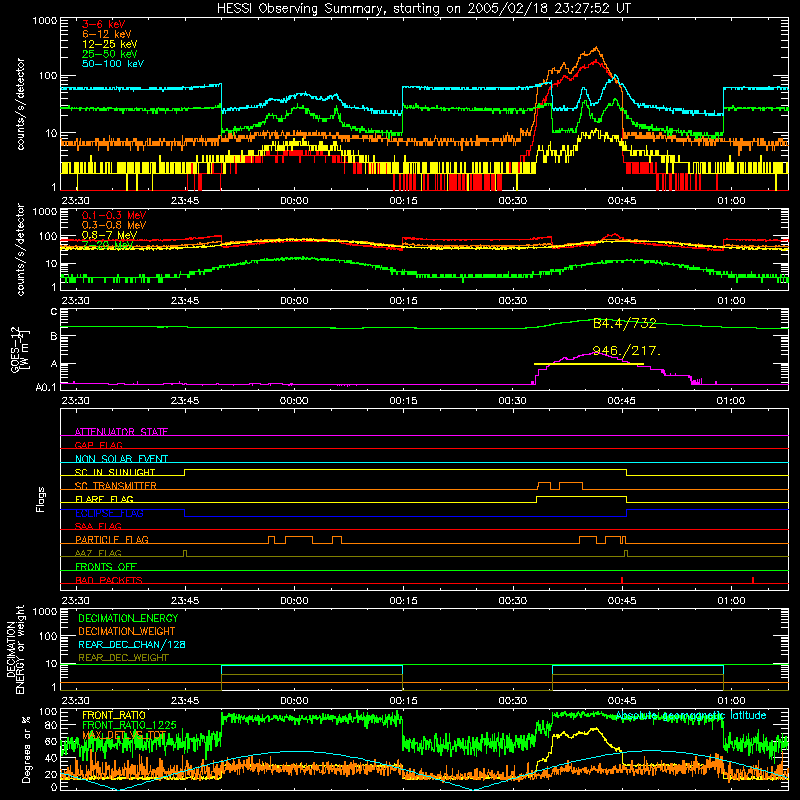Viewport: 800px width, 800px height.
Task: Select the SAA_FLAG label
Action: [98, 527]
